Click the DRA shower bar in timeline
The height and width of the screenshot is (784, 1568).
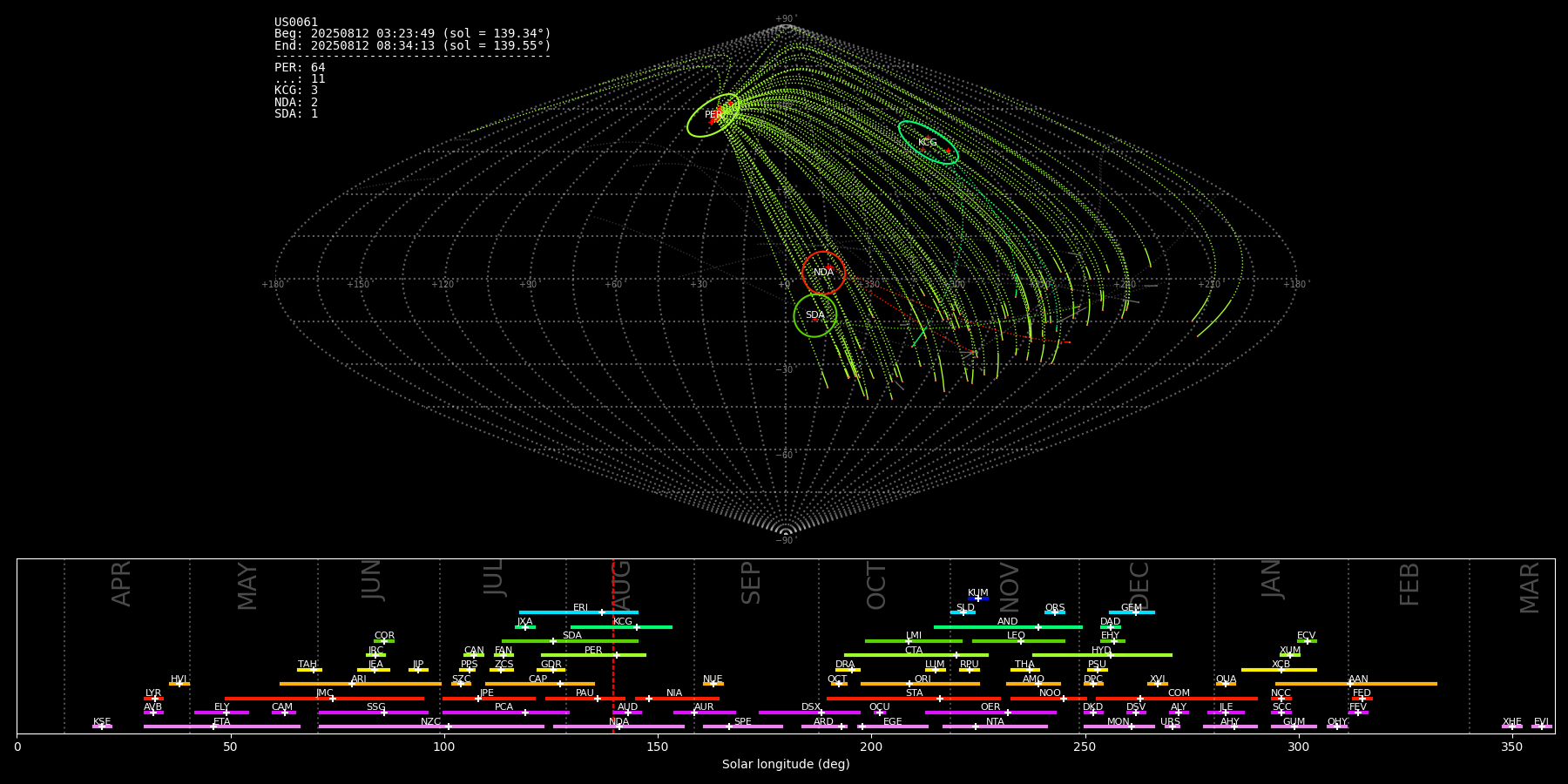[x=848, y=670]
